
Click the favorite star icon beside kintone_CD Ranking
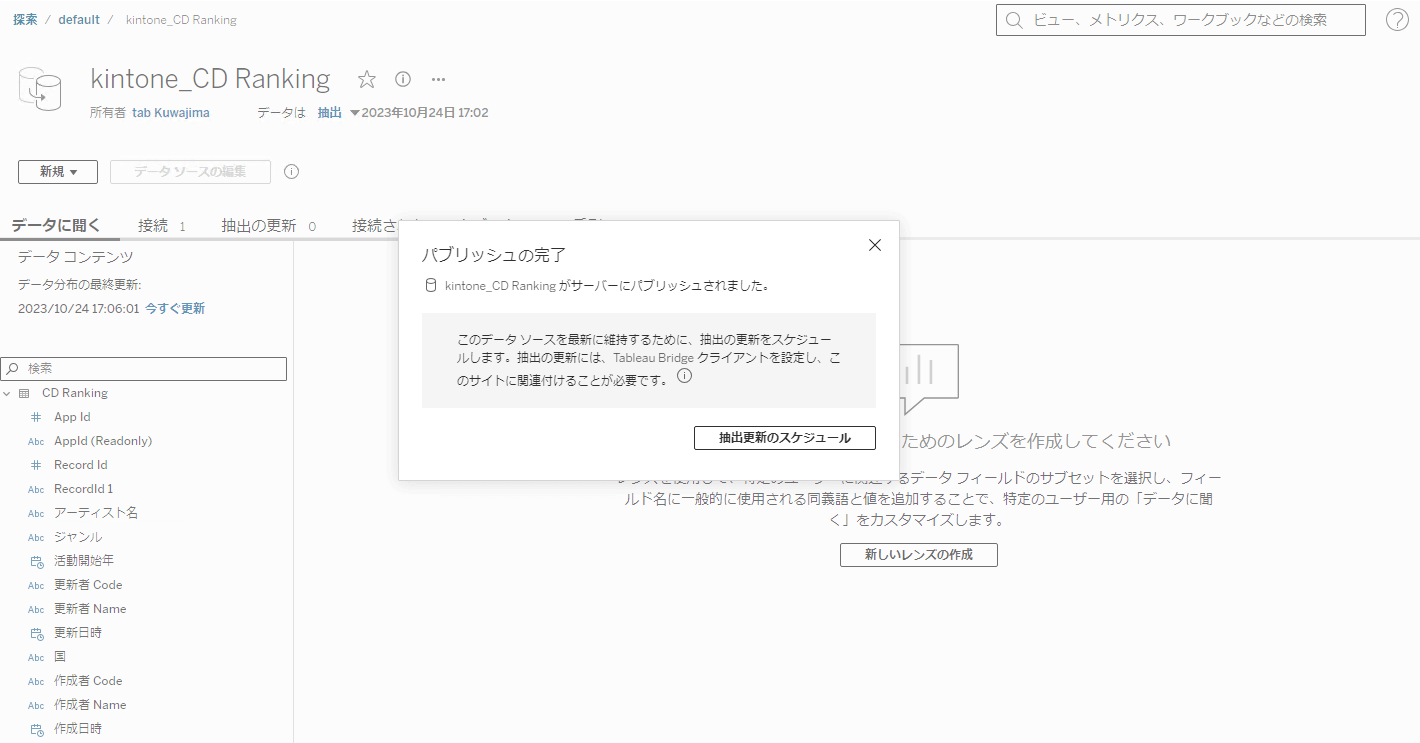[x=367, y=79]
